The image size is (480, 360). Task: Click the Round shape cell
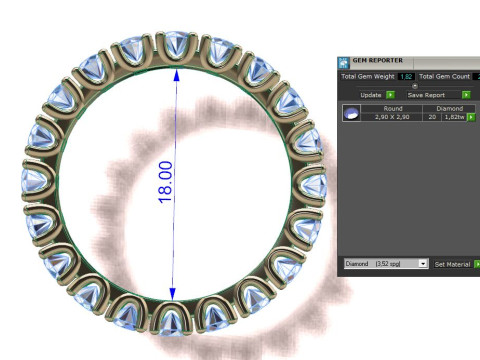coord(393,109)
